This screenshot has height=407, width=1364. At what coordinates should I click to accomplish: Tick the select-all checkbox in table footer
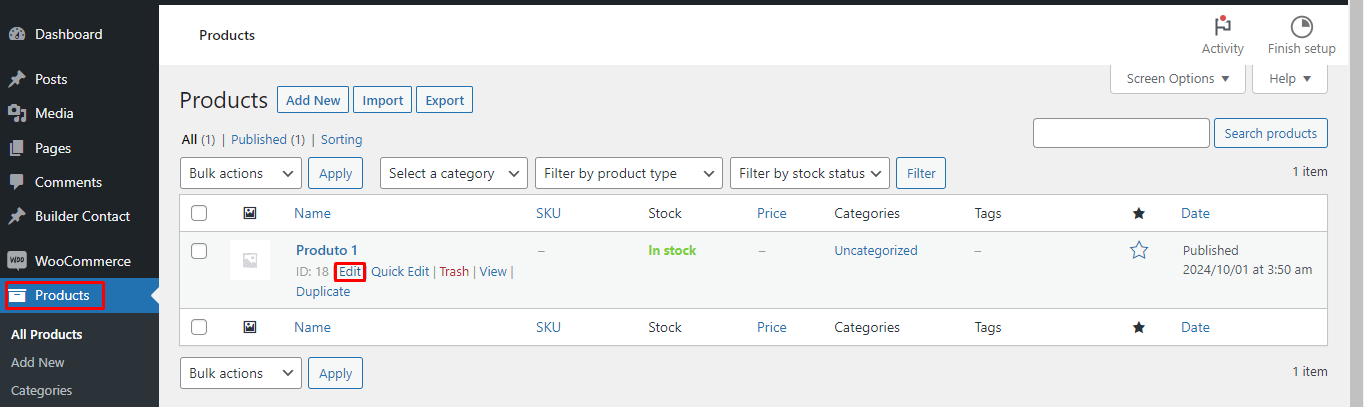pyautogui.click(x=199, y=327)
